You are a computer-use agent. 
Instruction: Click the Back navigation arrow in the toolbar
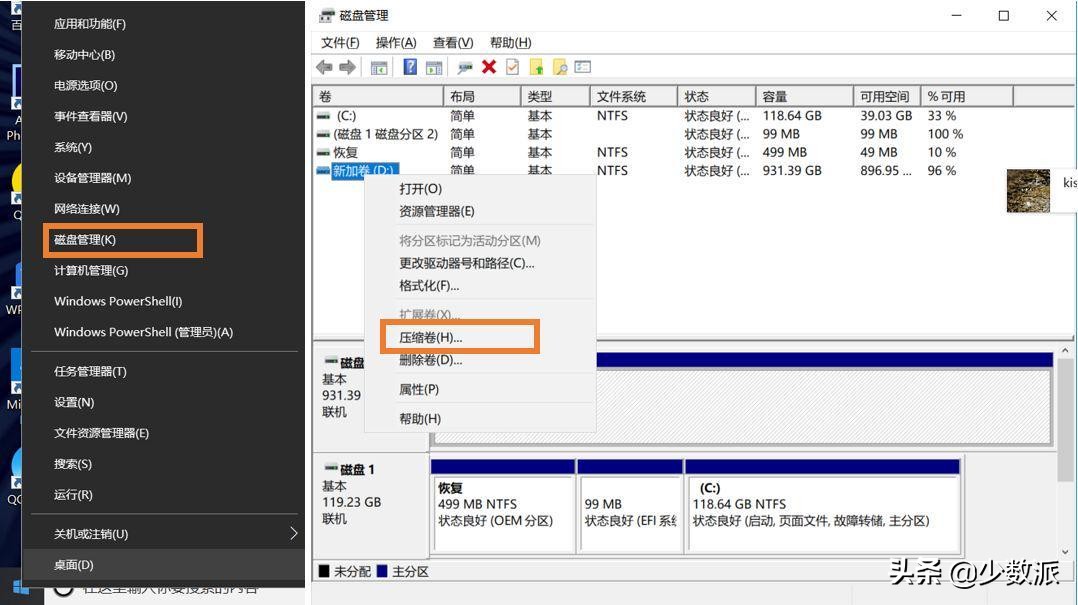(324, 67)
